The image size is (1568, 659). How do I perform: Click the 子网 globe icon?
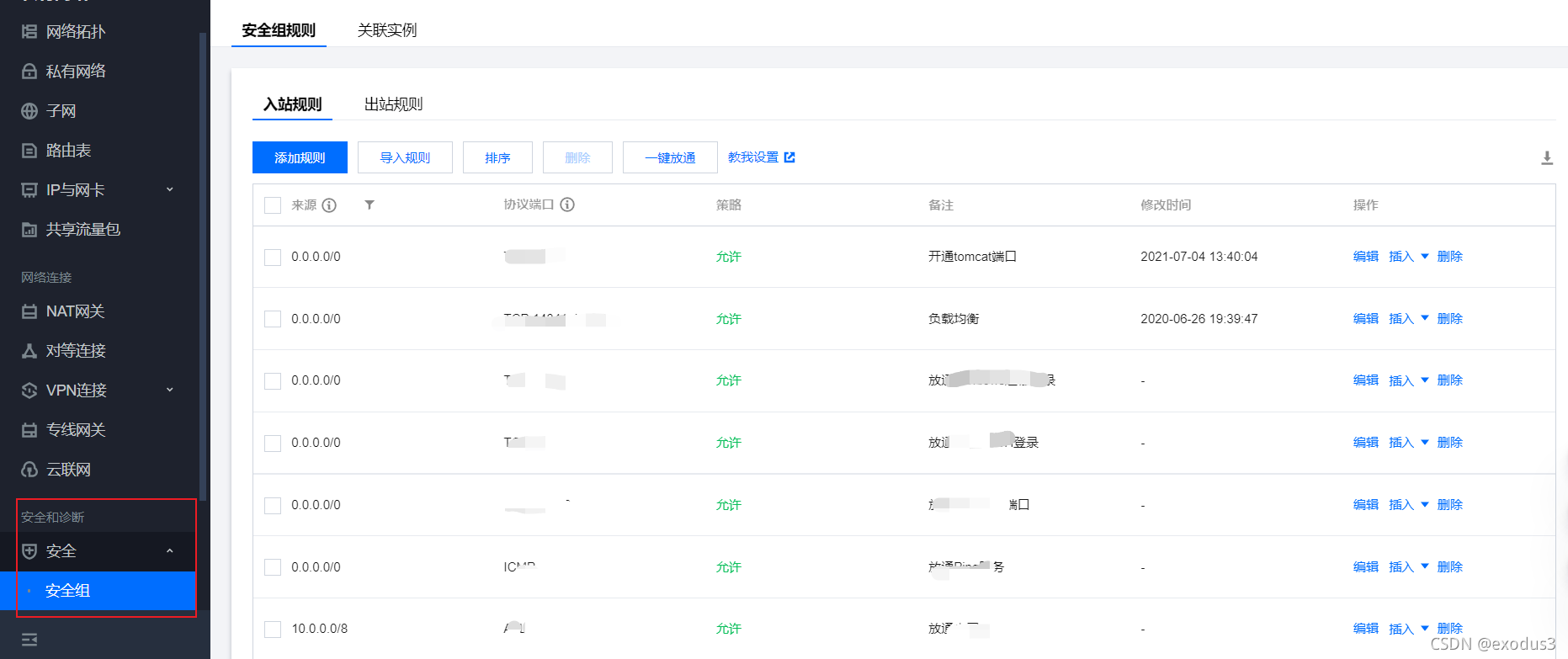(29, 111)
